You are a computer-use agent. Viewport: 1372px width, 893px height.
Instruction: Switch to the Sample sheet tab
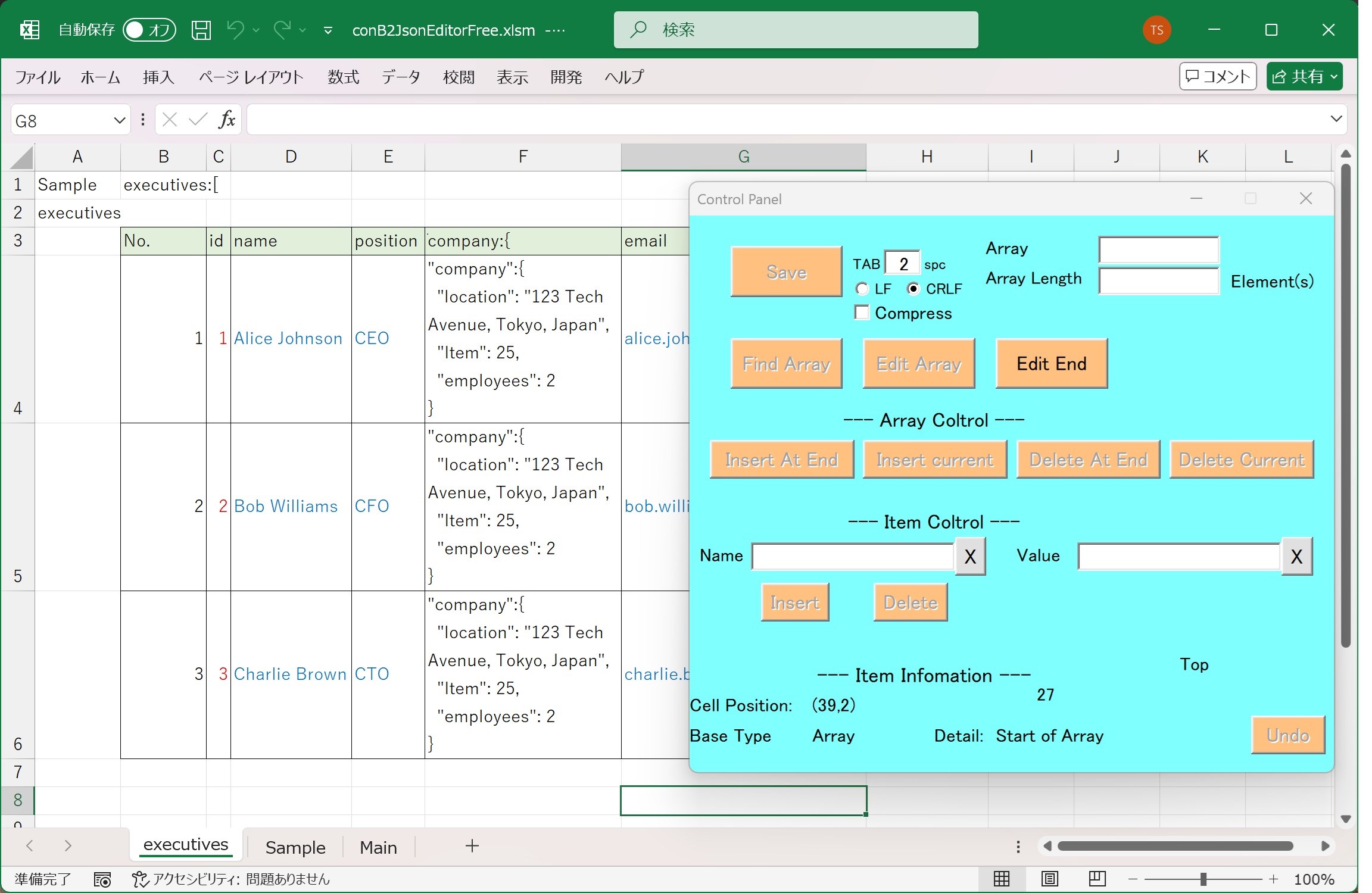pyautogui.click(x=295, y=847)
